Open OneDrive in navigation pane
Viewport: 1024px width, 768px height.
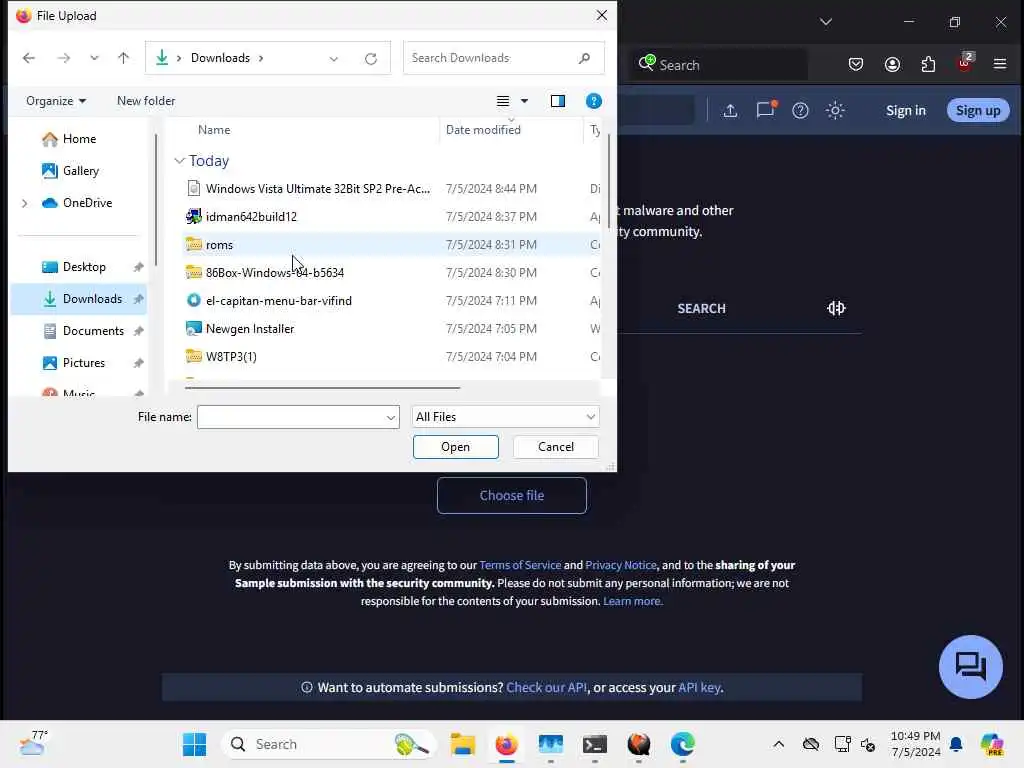tap(76, 202)
